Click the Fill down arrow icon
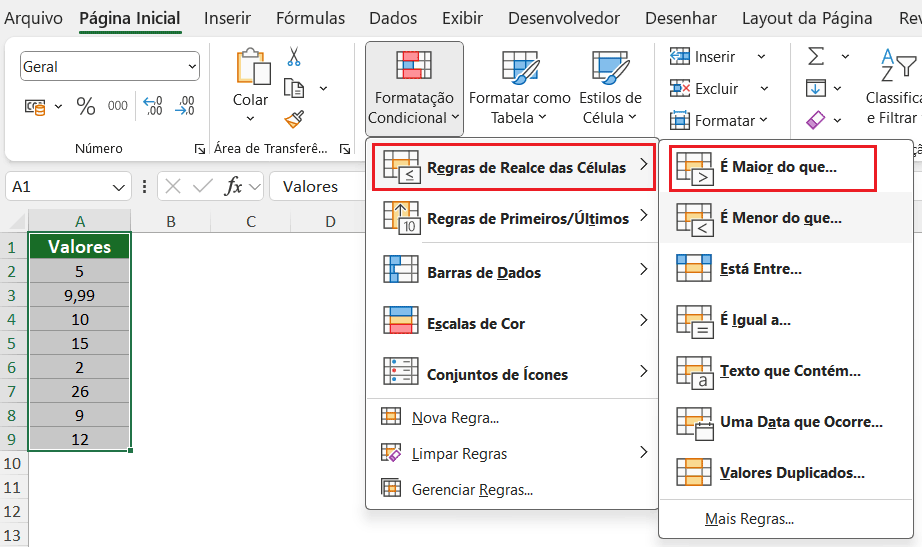922x547 pixels. coord(816,88)
